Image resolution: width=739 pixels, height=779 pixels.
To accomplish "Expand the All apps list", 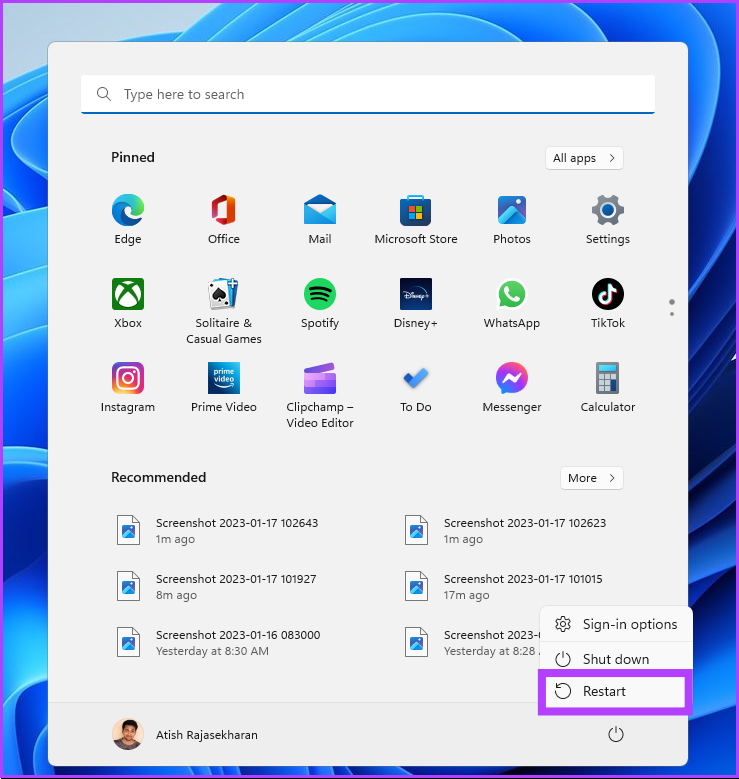I will point(585,158).
